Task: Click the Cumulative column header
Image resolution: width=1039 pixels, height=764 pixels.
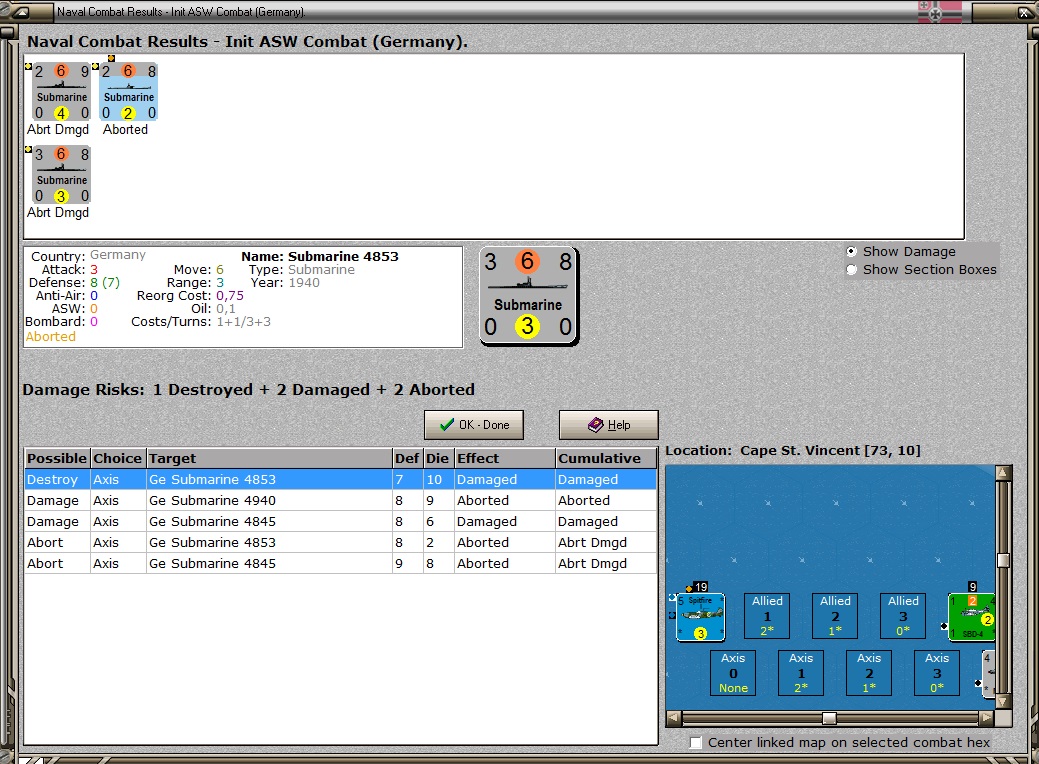Action: pyautogui.click(x=606, y=459)
